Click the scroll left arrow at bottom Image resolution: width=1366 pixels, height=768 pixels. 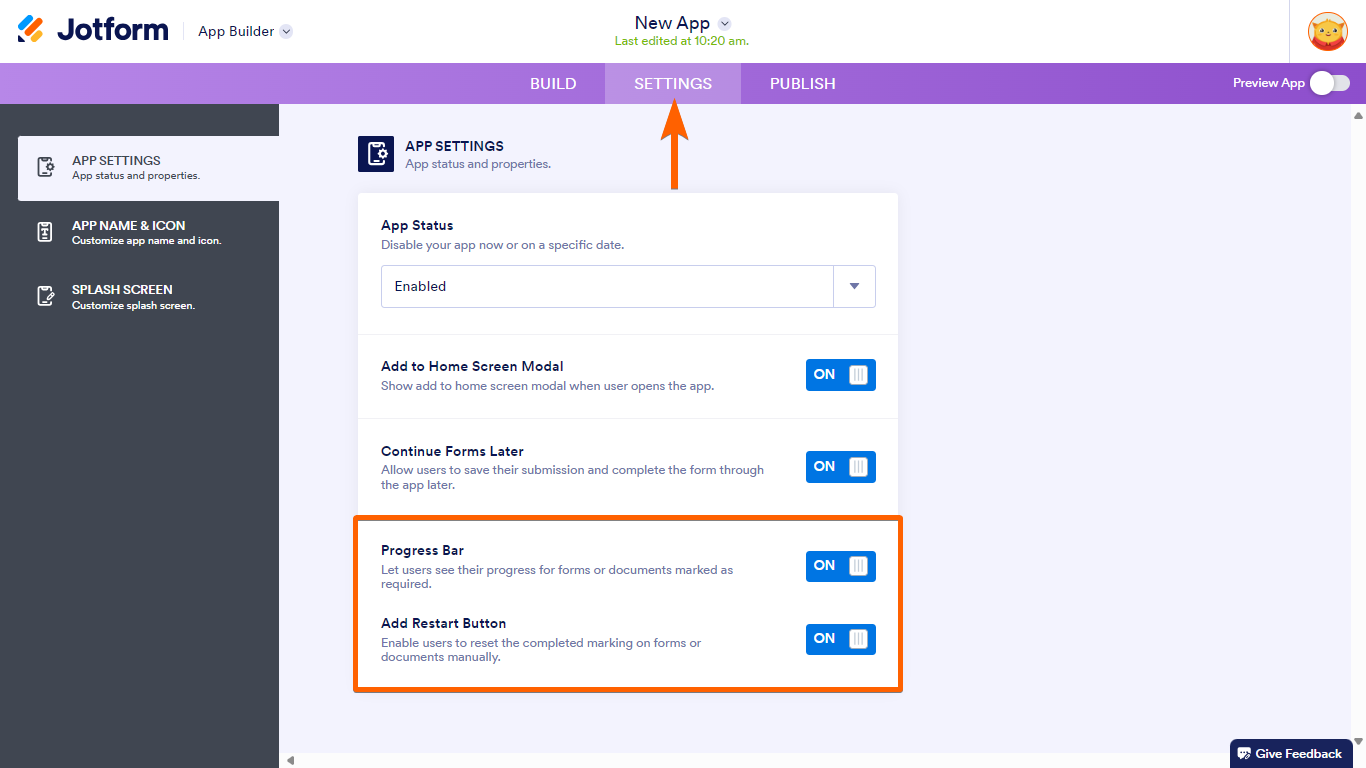pos(291,760)
